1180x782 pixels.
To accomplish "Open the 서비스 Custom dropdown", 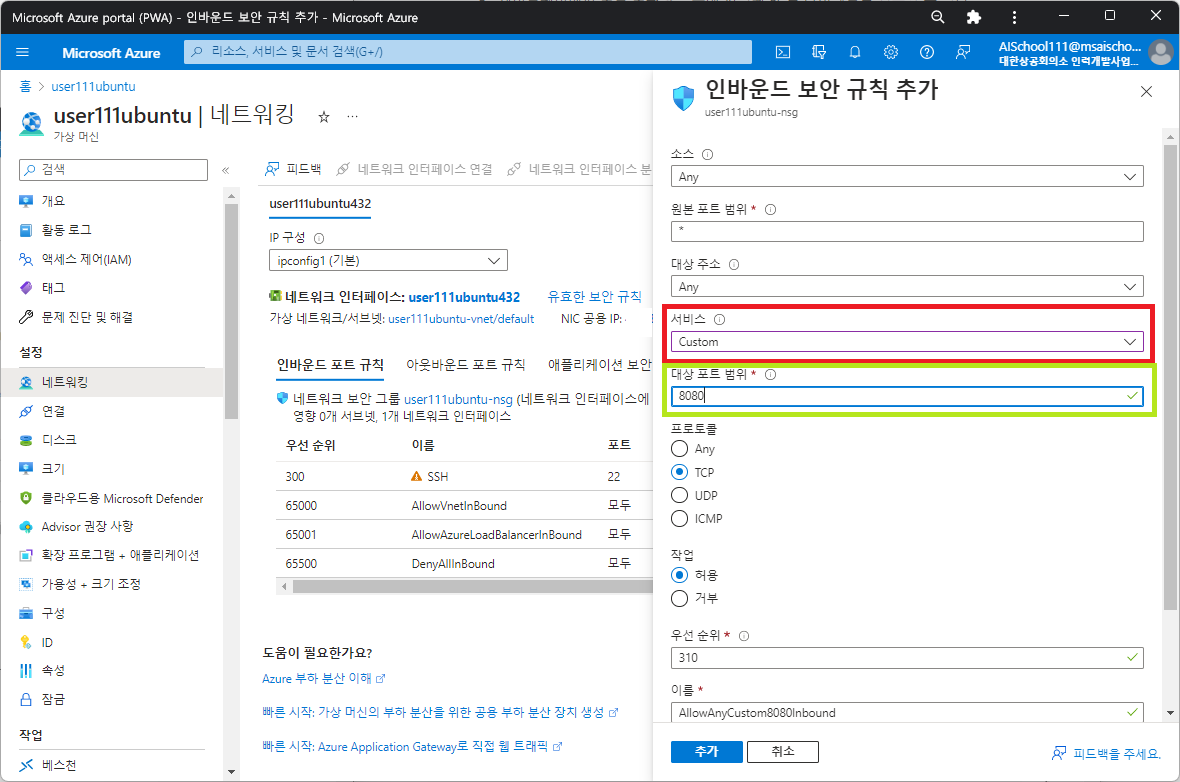I will 907,342.
